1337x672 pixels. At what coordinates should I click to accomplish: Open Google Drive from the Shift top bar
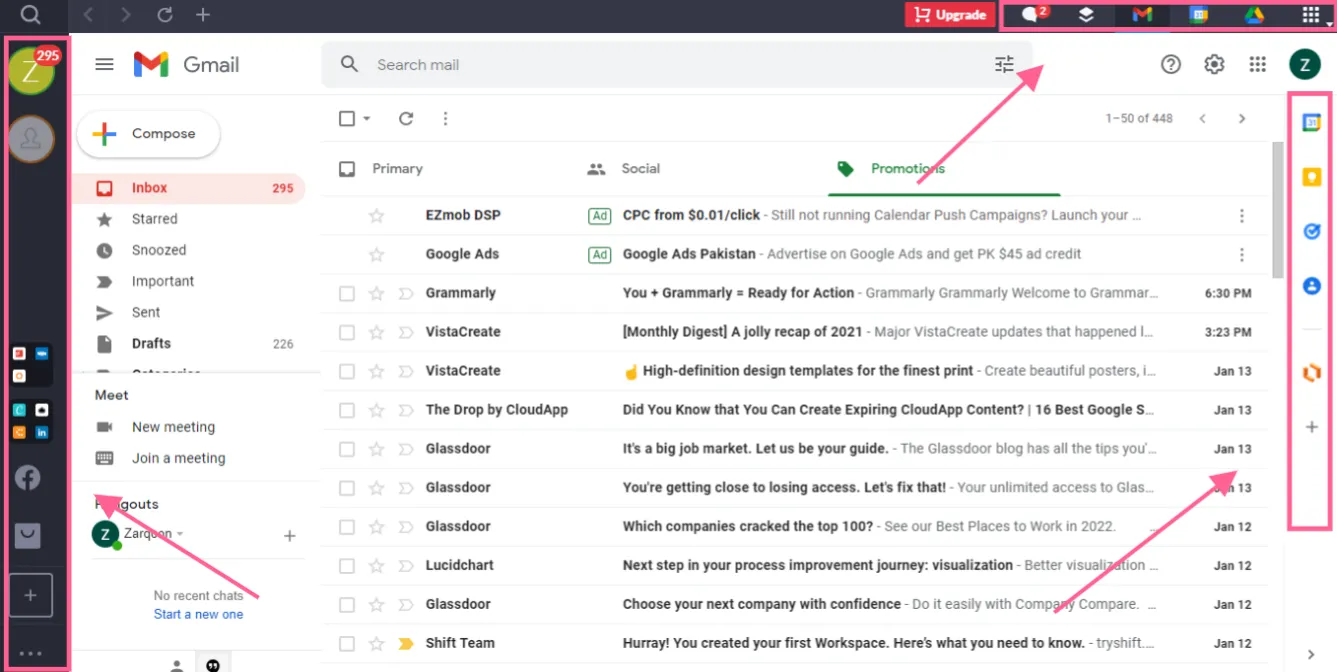click(x=1254, y=15)
